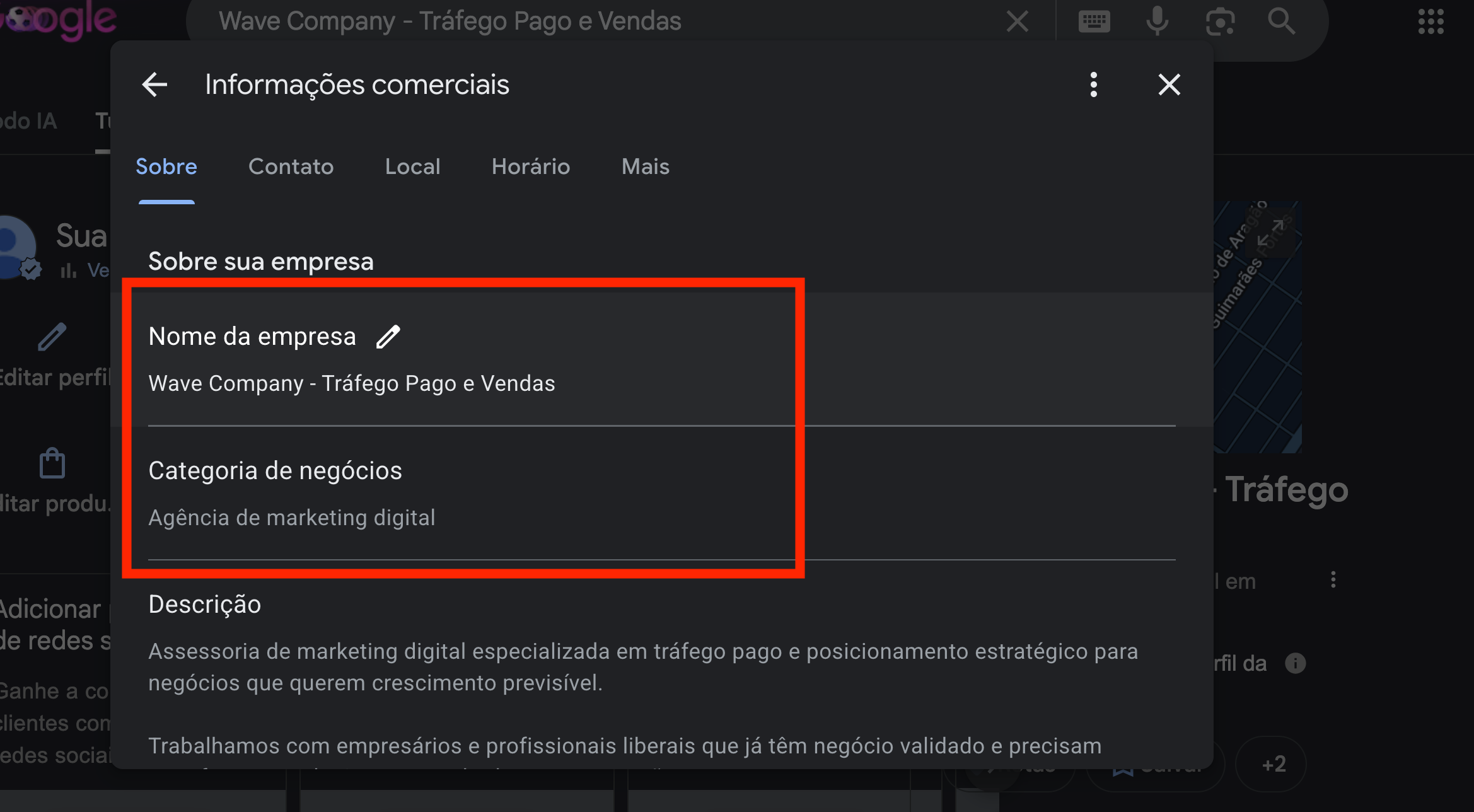Click the map thumbnail in the background
The width and height of the screenshot is (1474, 812).
pyautogui.click(x=1258, y=327)
